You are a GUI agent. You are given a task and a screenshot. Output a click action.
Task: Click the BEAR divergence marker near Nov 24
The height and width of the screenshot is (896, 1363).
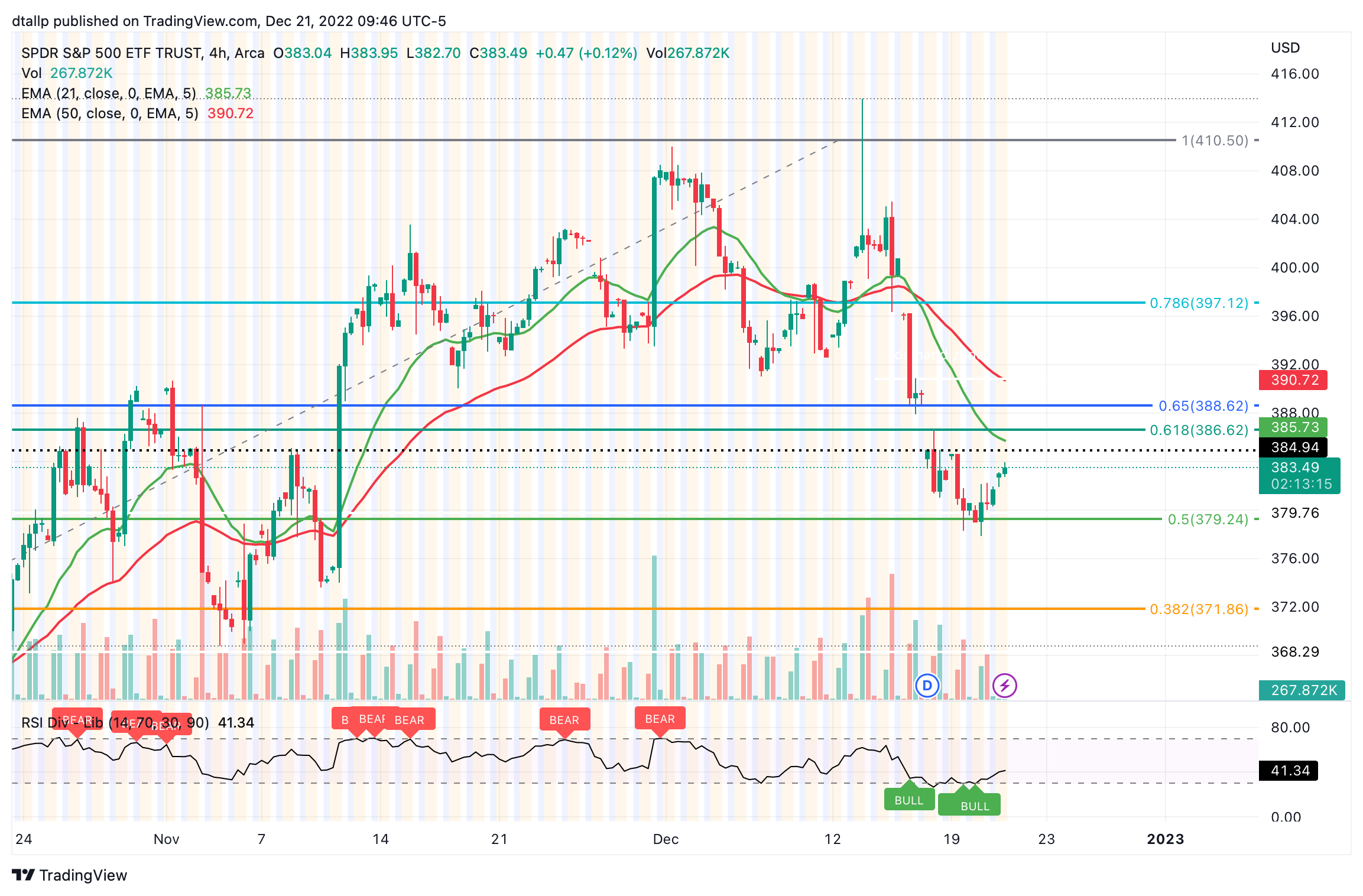point(564,720)
